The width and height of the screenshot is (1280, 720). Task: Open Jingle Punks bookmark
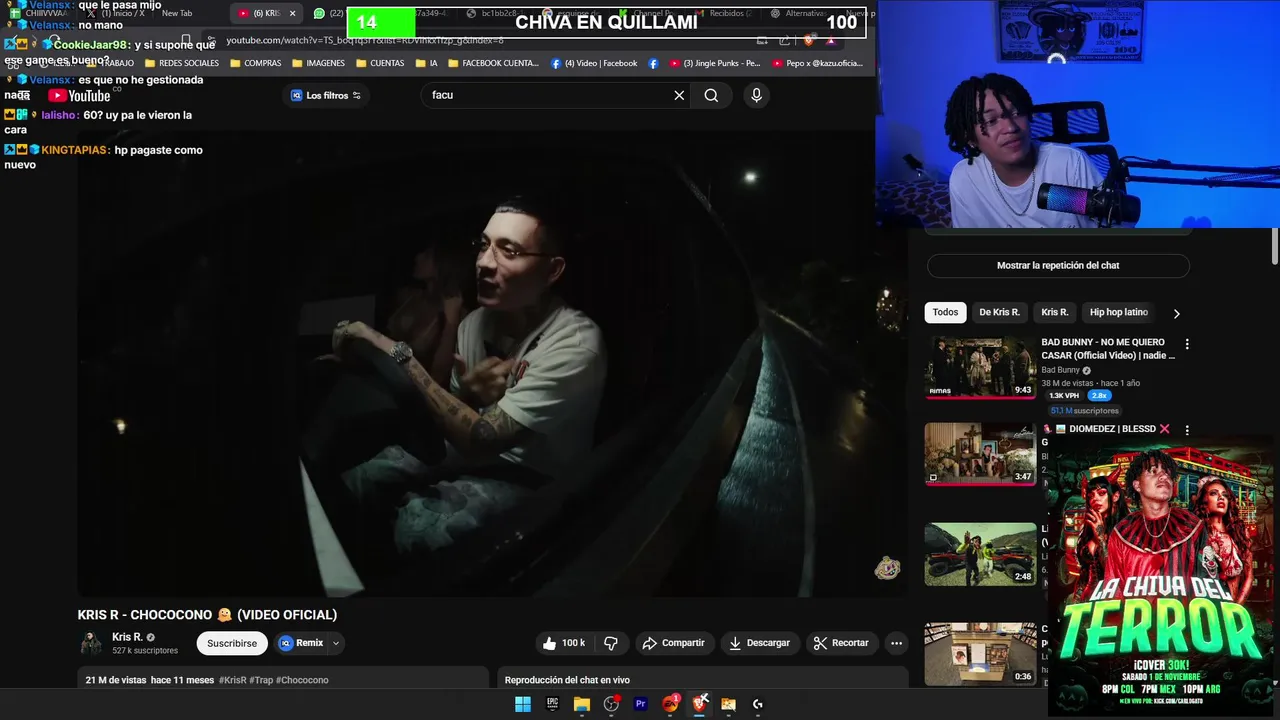(715, 63)
